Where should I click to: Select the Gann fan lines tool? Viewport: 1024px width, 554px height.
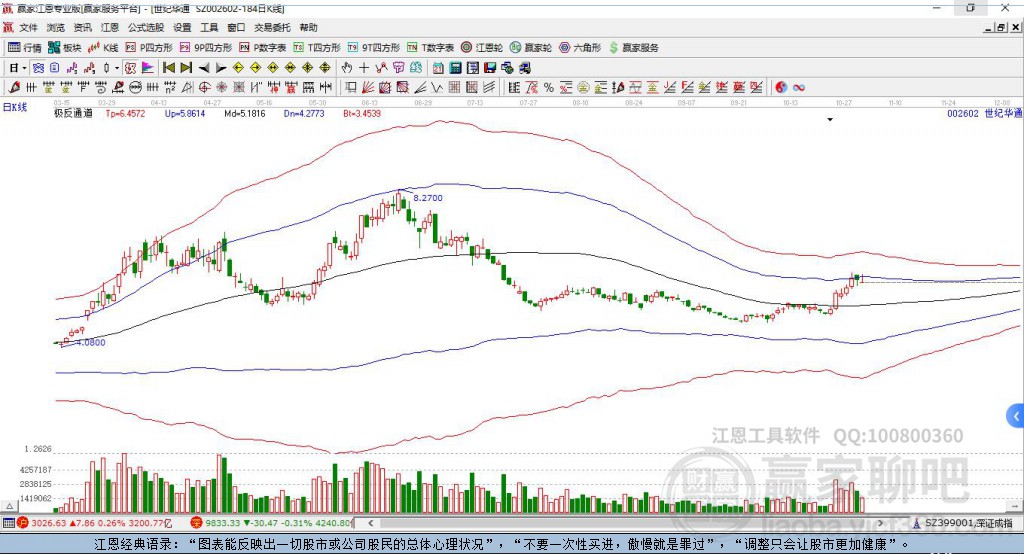368,88
